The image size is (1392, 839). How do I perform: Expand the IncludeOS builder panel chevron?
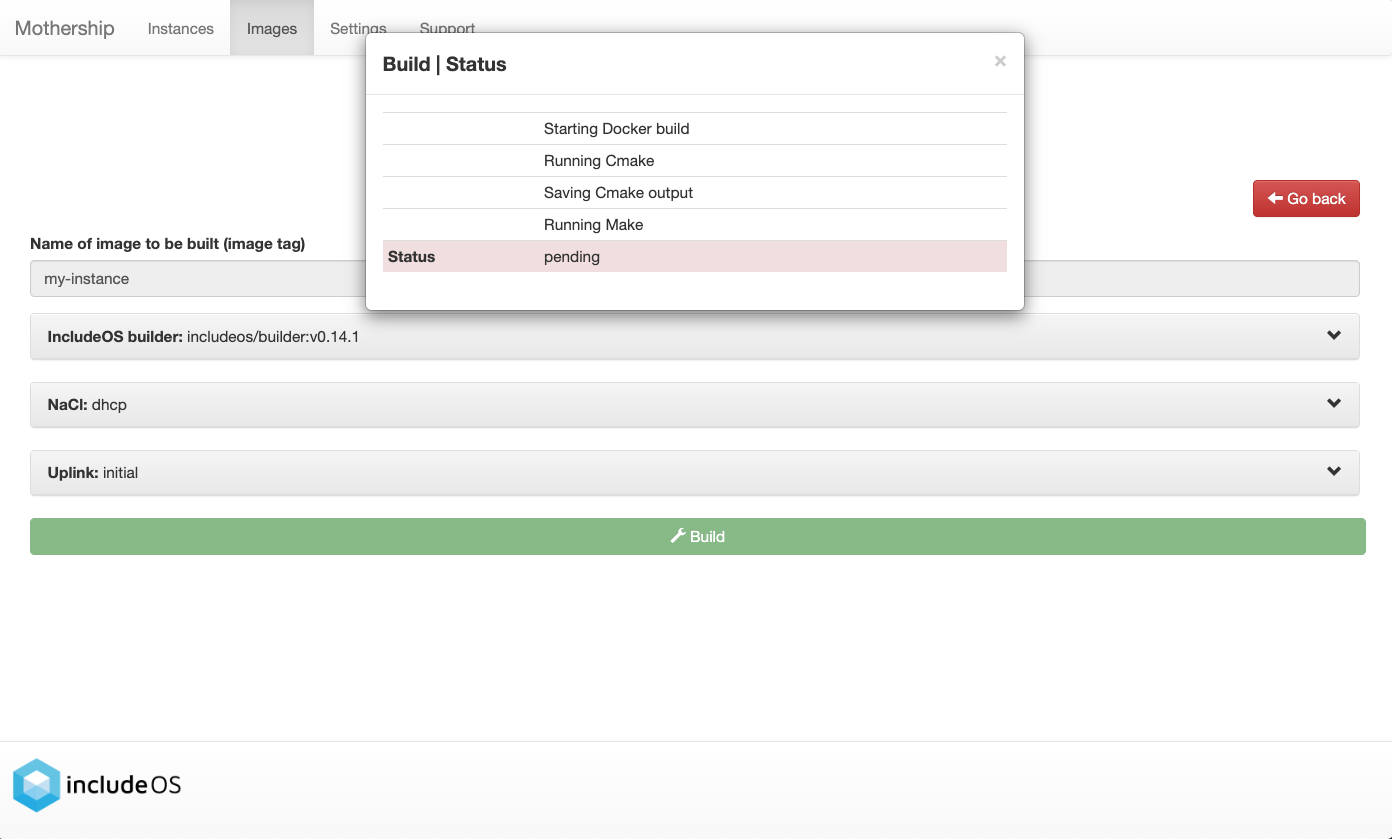click(1334, 336)
